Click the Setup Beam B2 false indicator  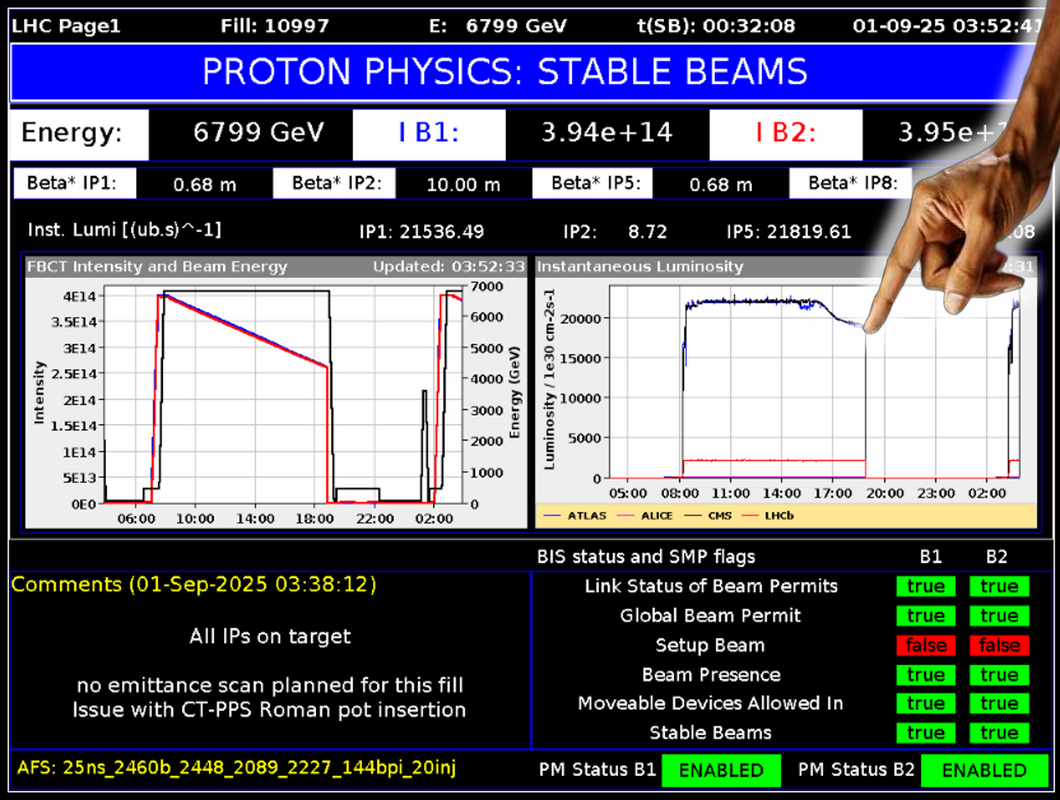[x=998, y=645]
